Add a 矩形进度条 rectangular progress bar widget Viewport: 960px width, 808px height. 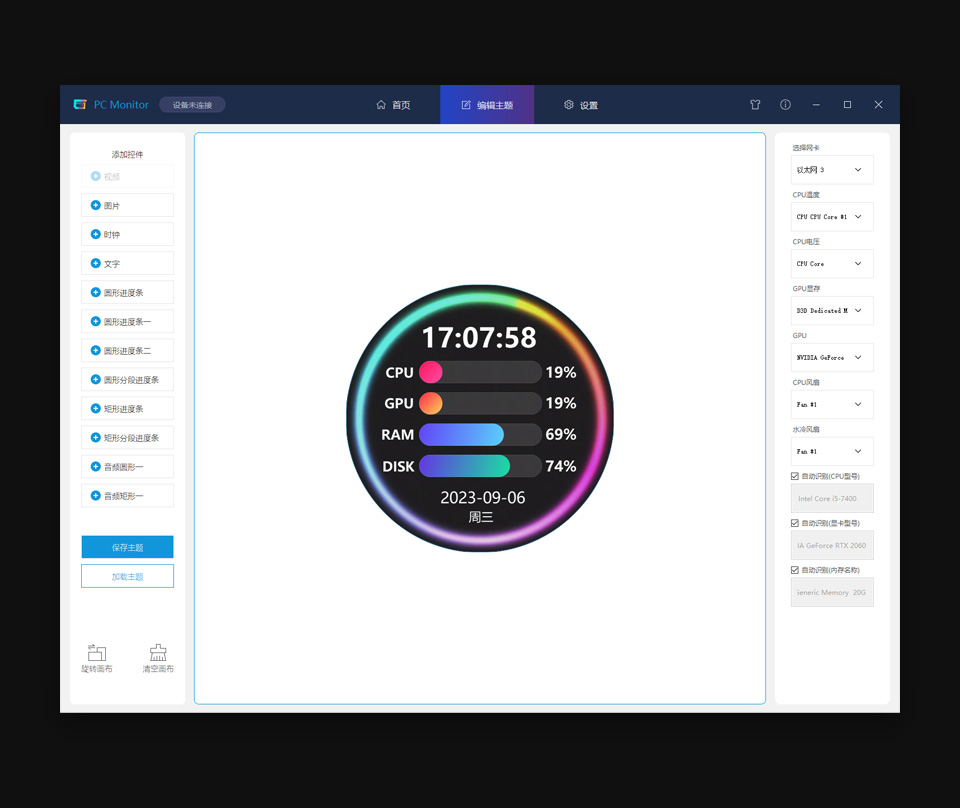[x=127, y=409]
